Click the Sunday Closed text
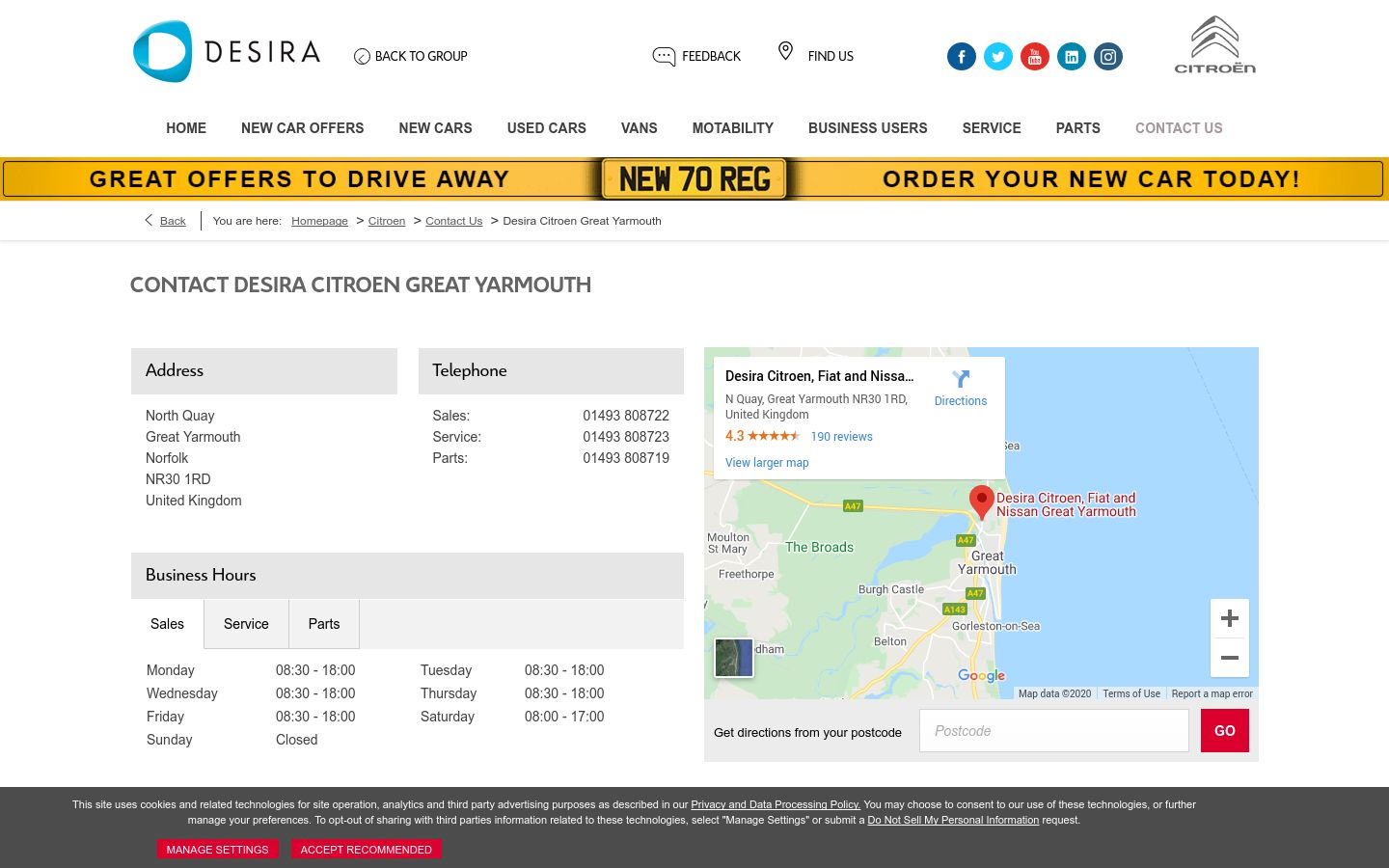Viewport: 1389px width, 868px height. 296,740
